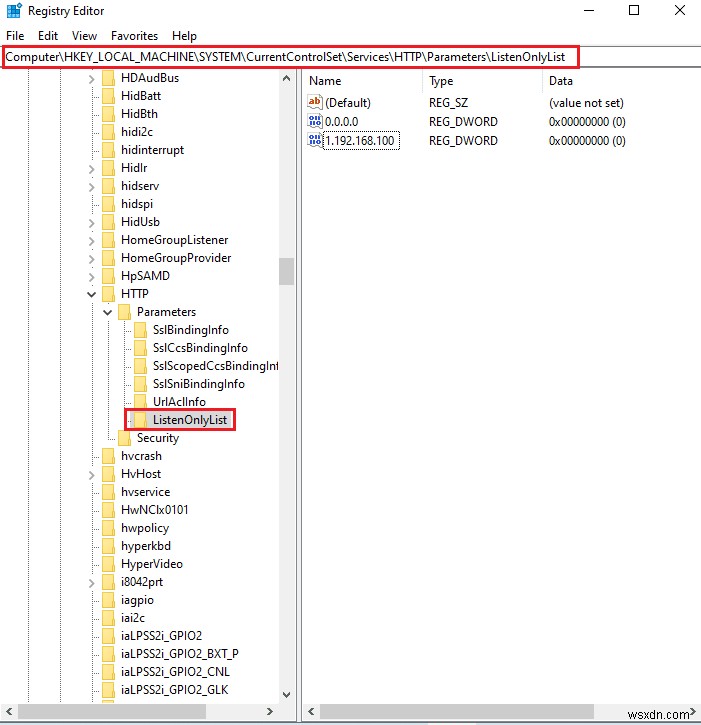Click the Parameters folder icon

click(125, 312)
